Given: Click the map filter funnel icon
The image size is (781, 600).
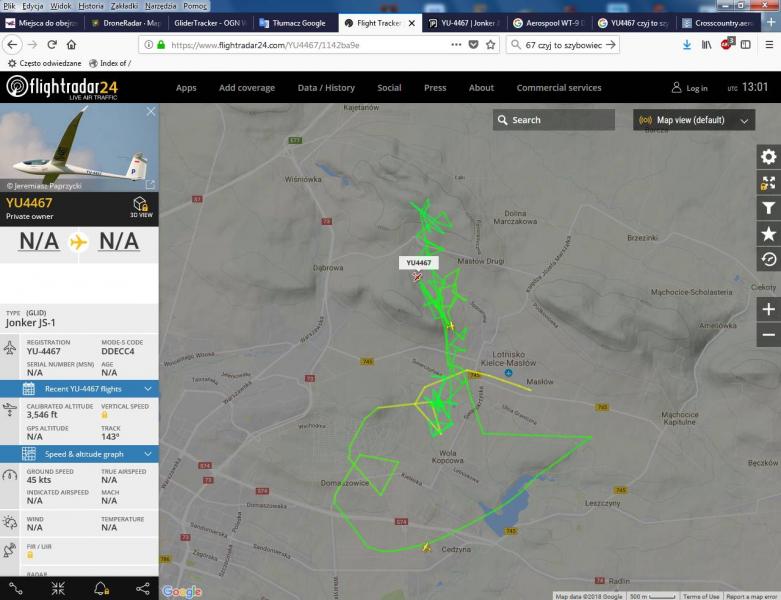Looking at the screenshot, I should point(768,208).
